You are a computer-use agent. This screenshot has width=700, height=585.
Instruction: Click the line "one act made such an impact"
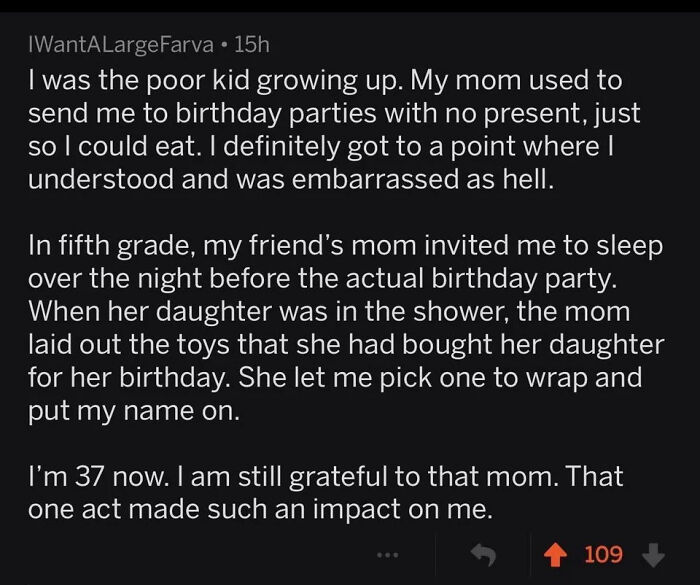(260, 509)
